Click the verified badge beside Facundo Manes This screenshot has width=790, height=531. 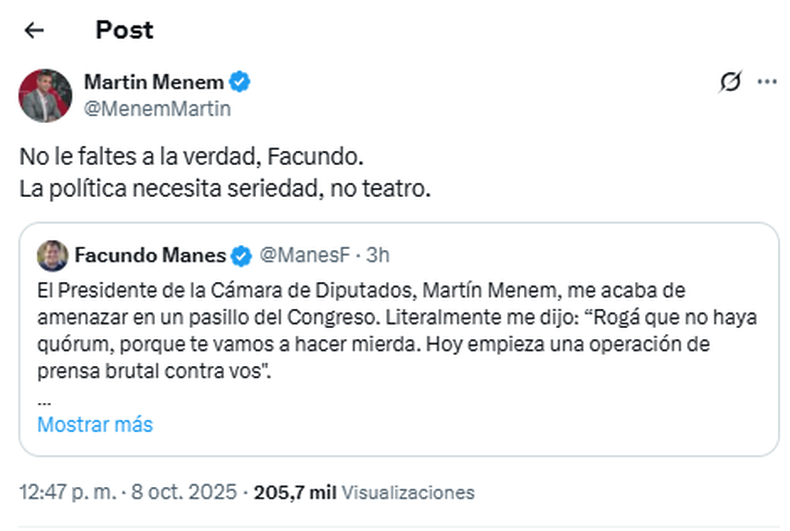(241, 257)
